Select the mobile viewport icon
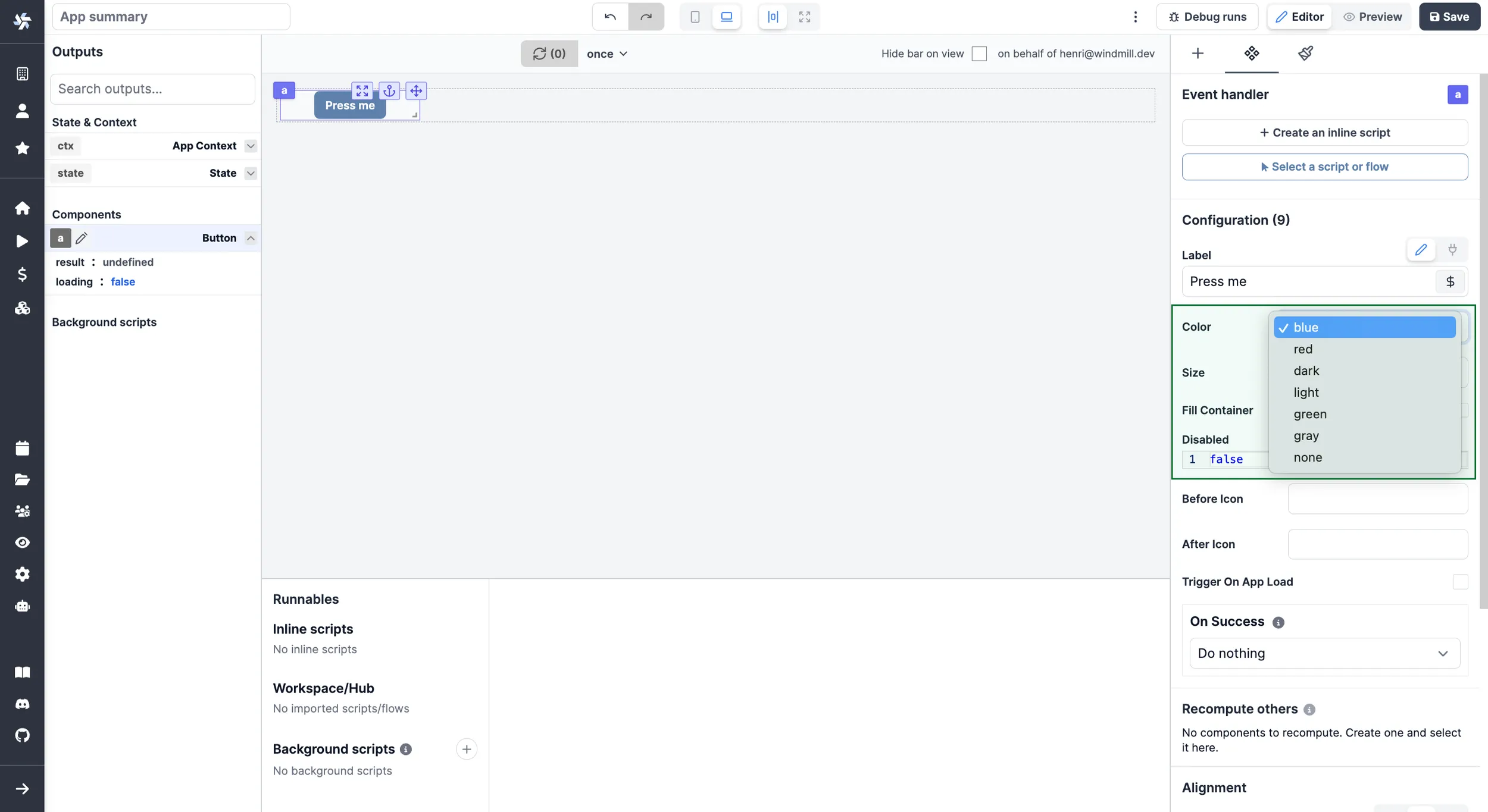The image size is (1488, 812). (x=694, y=16)
